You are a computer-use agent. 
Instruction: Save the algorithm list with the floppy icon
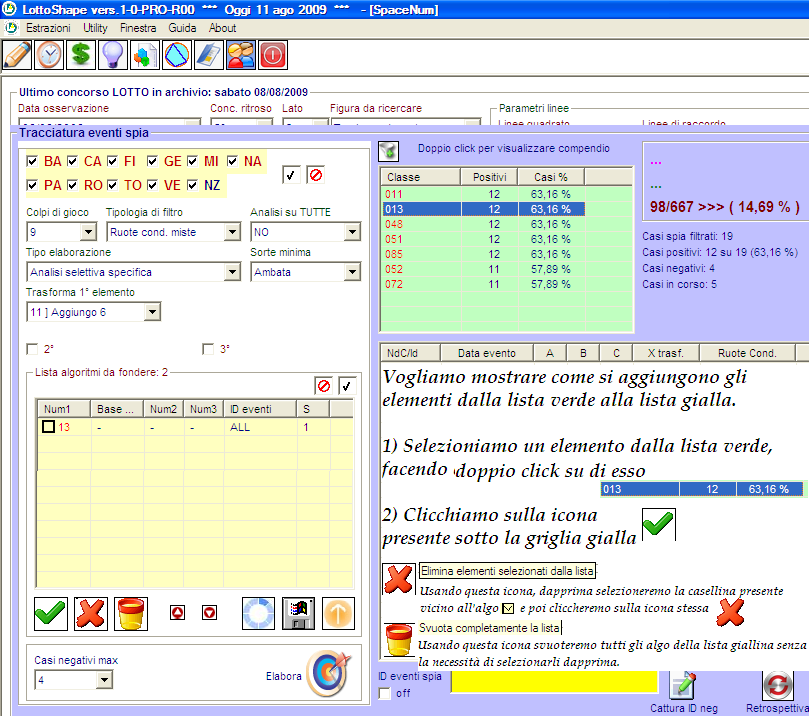299,613
